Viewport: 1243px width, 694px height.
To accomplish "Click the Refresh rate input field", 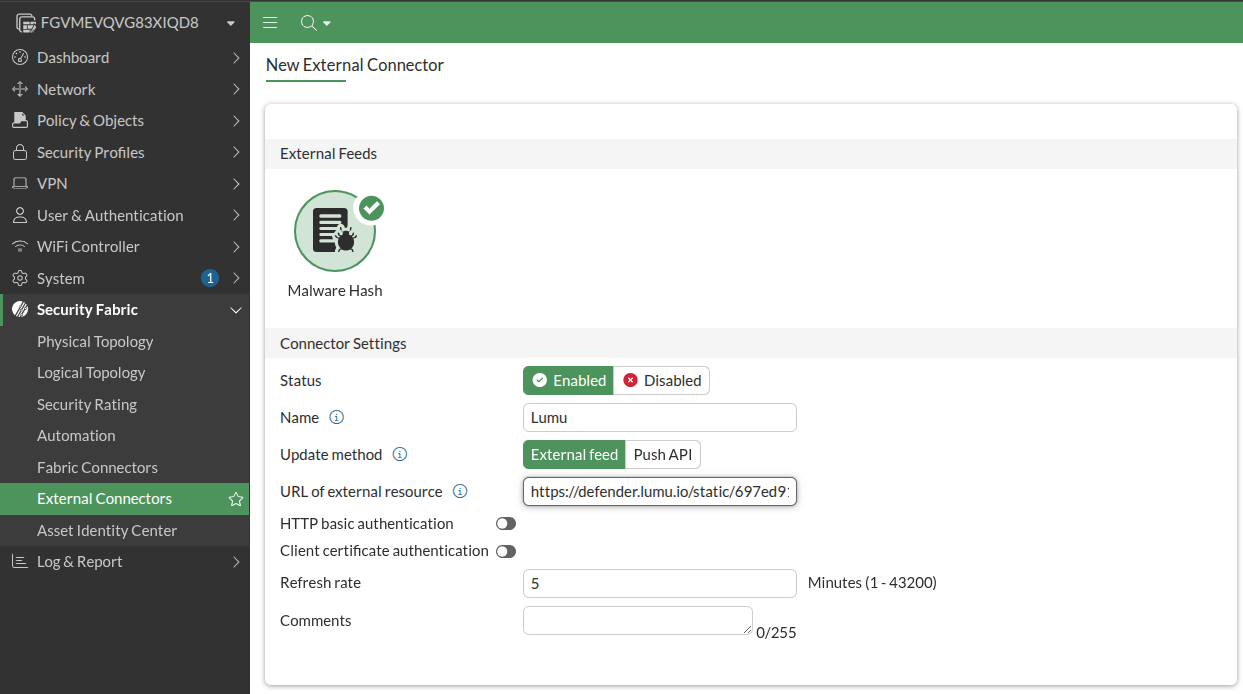I will tap(659, 583).
